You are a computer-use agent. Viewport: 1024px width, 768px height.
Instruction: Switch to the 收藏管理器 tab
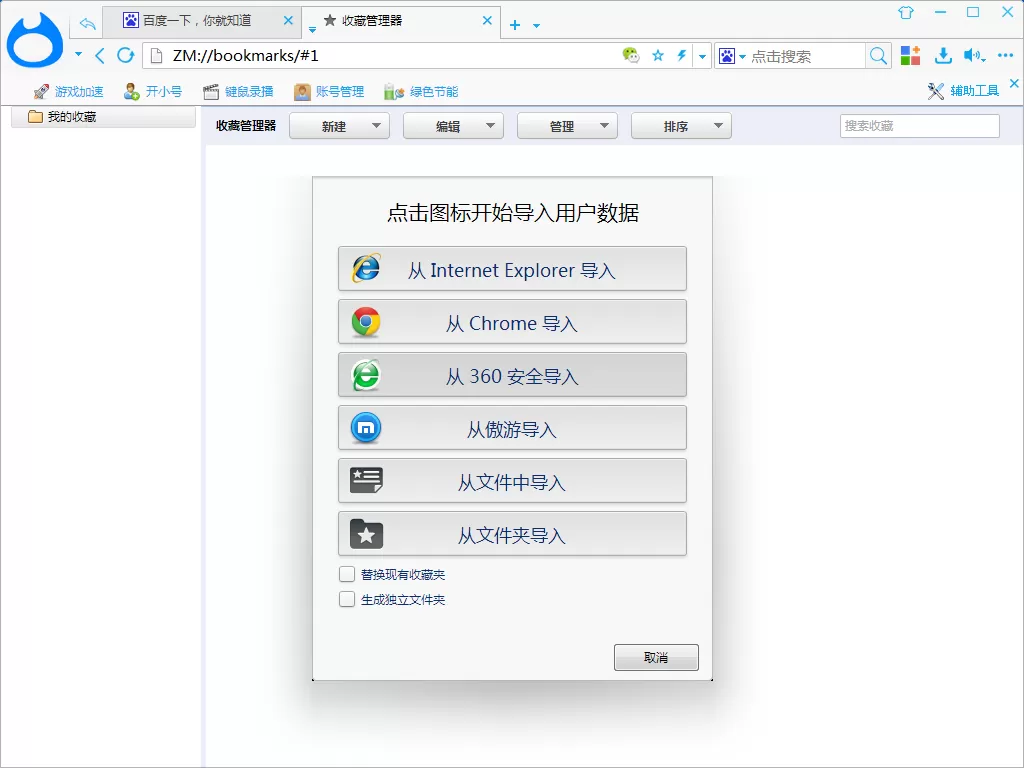[401, 21]
